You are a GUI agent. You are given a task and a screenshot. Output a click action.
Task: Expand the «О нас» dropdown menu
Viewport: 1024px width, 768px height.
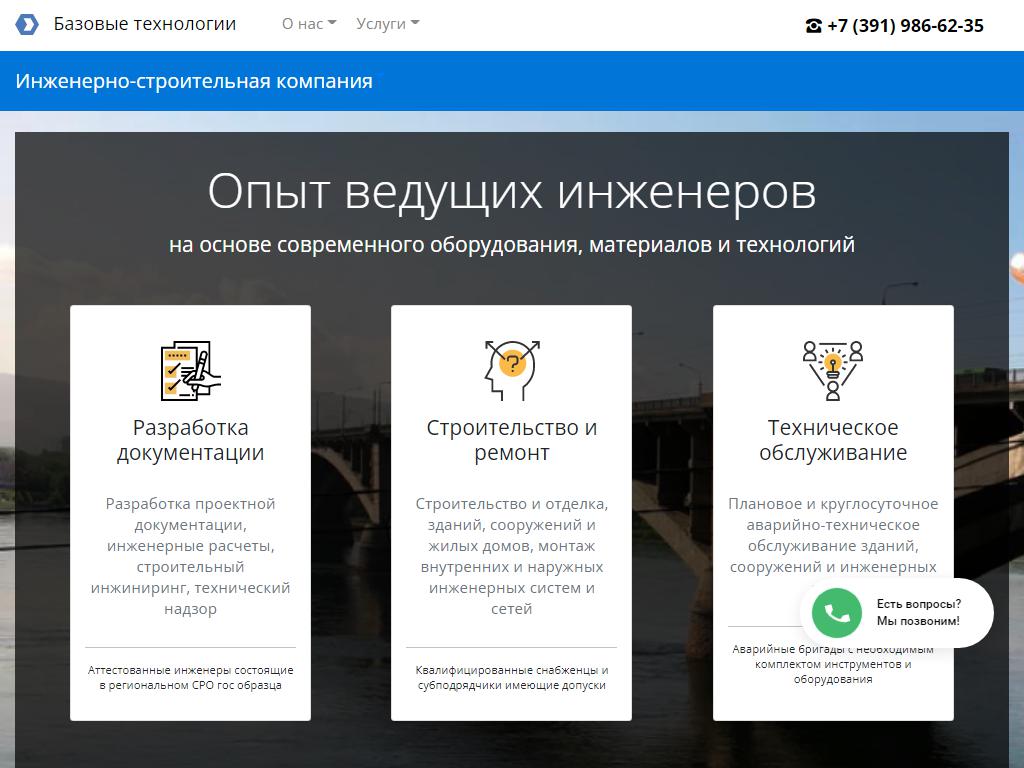tap(309, 24)
